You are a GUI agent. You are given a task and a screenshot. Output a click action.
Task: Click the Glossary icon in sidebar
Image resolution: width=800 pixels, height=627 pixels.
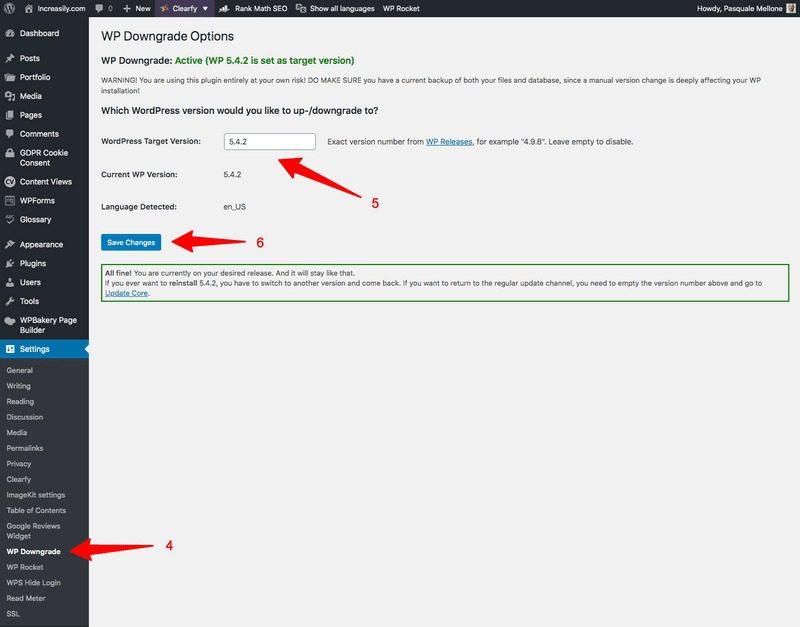tap(10, 219)
